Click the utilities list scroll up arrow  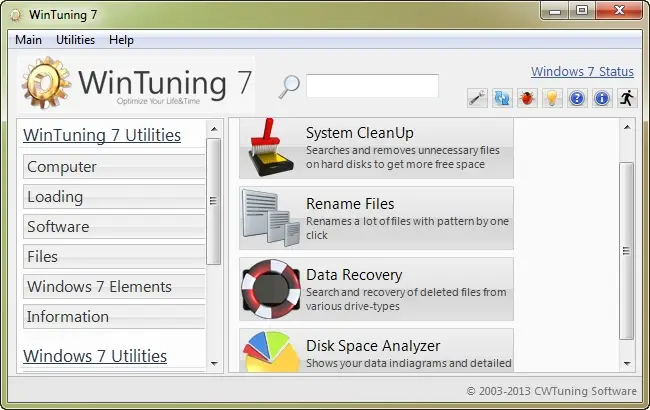[x=627, y=127]
